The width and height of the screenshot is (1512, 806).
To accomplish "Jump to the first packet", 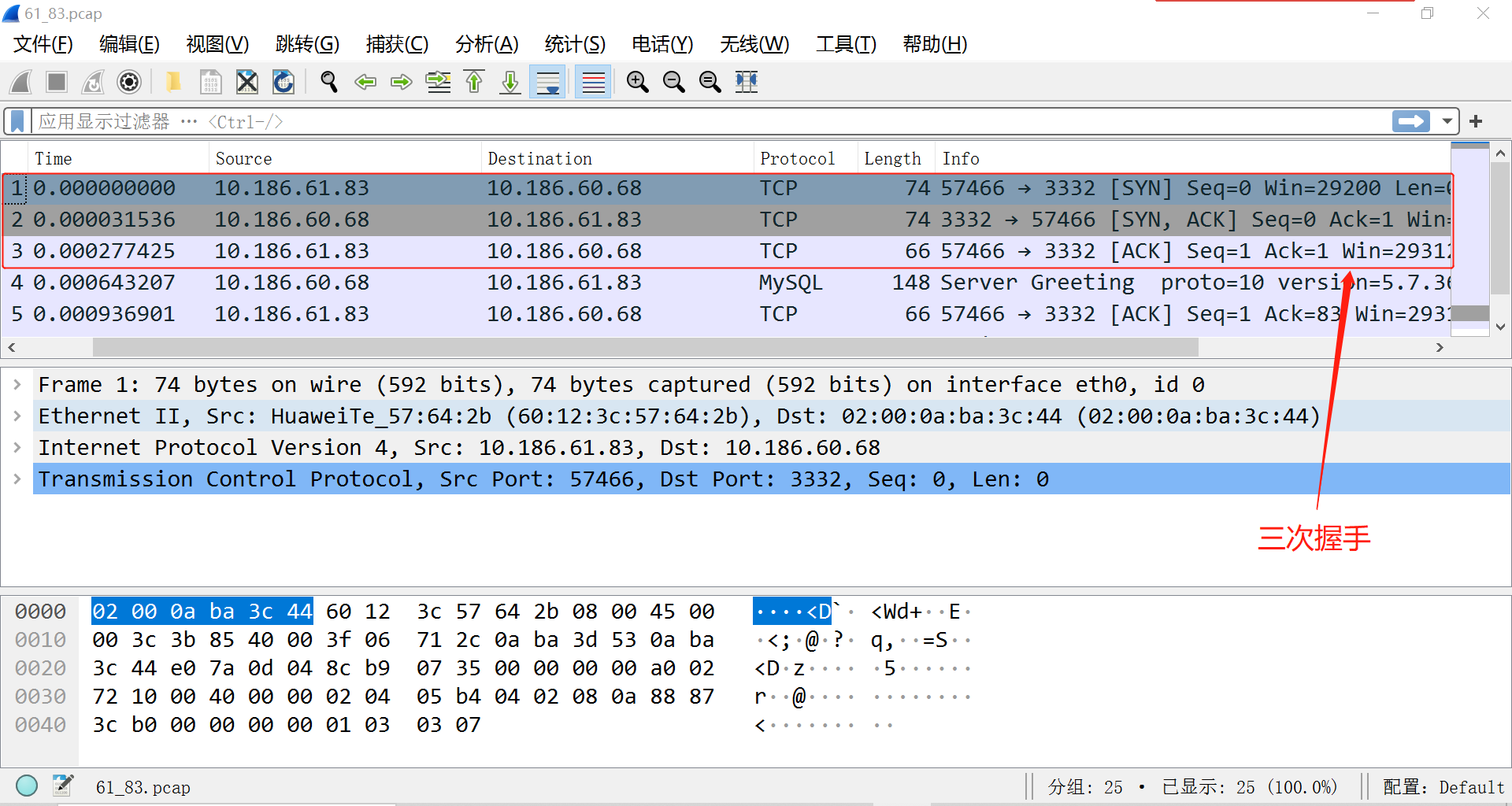I will 474,82.
